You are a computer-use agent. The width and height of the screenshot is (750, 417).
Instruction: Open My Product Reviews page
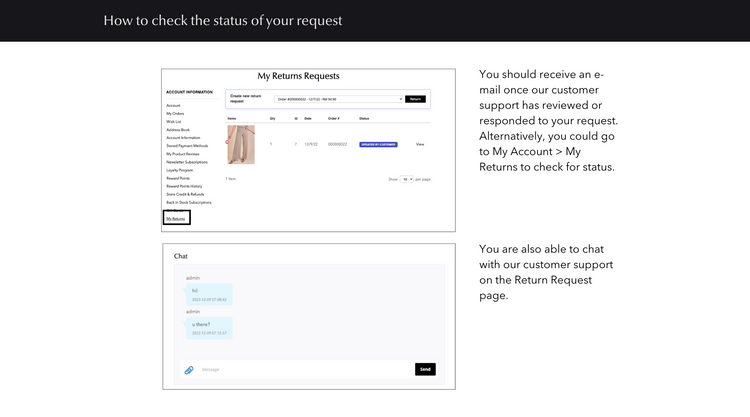(184, 154)
